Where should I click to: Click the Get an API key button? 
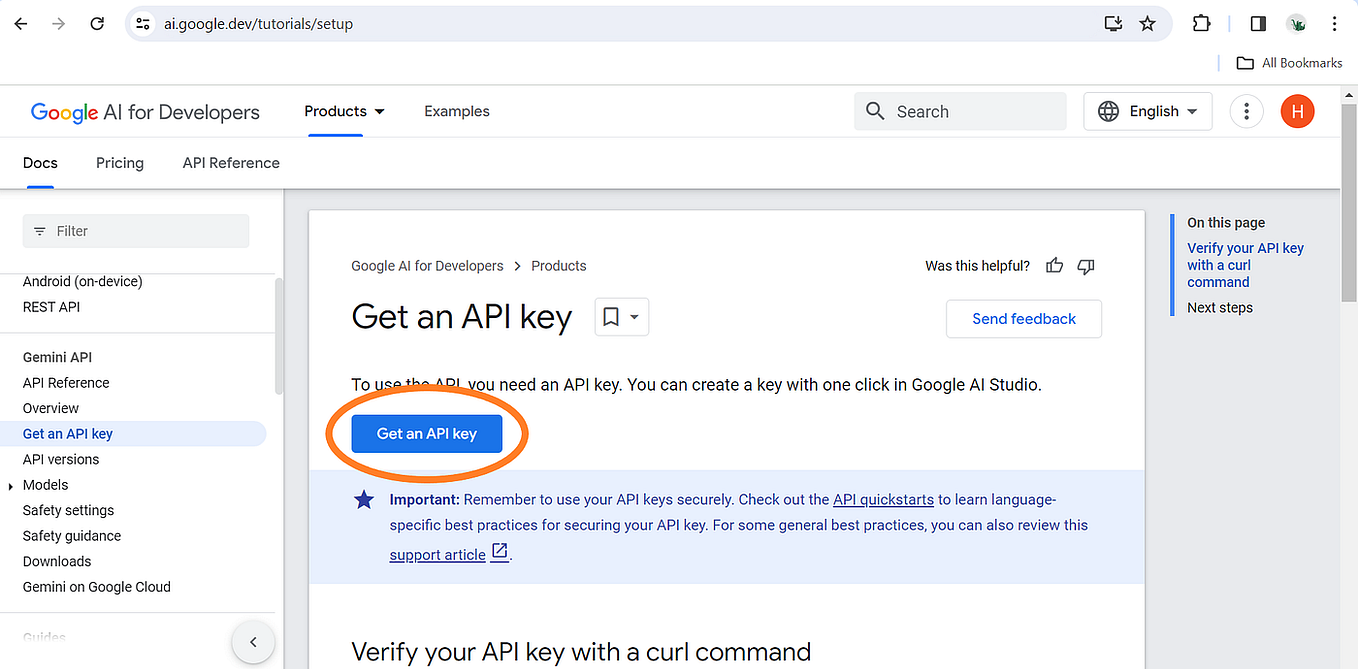tap(426, 433)
